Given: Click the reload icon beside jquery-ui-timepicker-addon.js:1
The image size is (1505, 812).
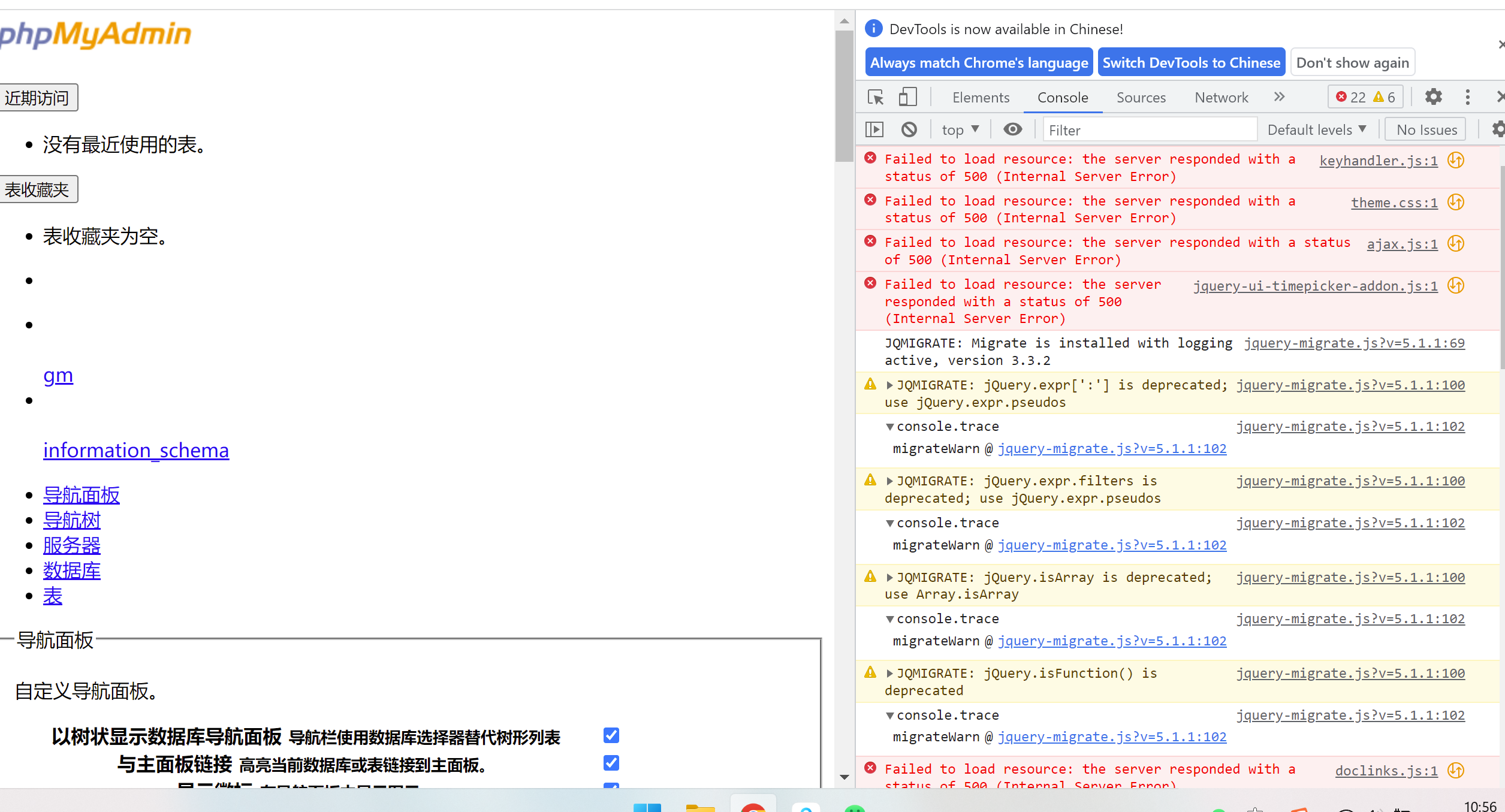Looking at the screenshot, I should (x=1456, y=285).
